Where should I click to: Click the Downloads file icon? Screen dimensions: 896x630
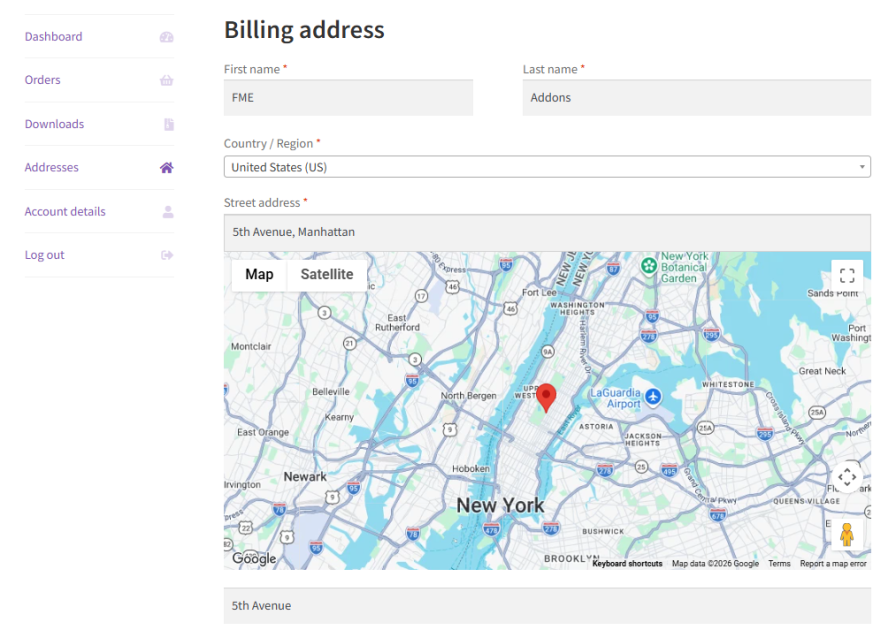pyautogui.click(x=169, y=124)
